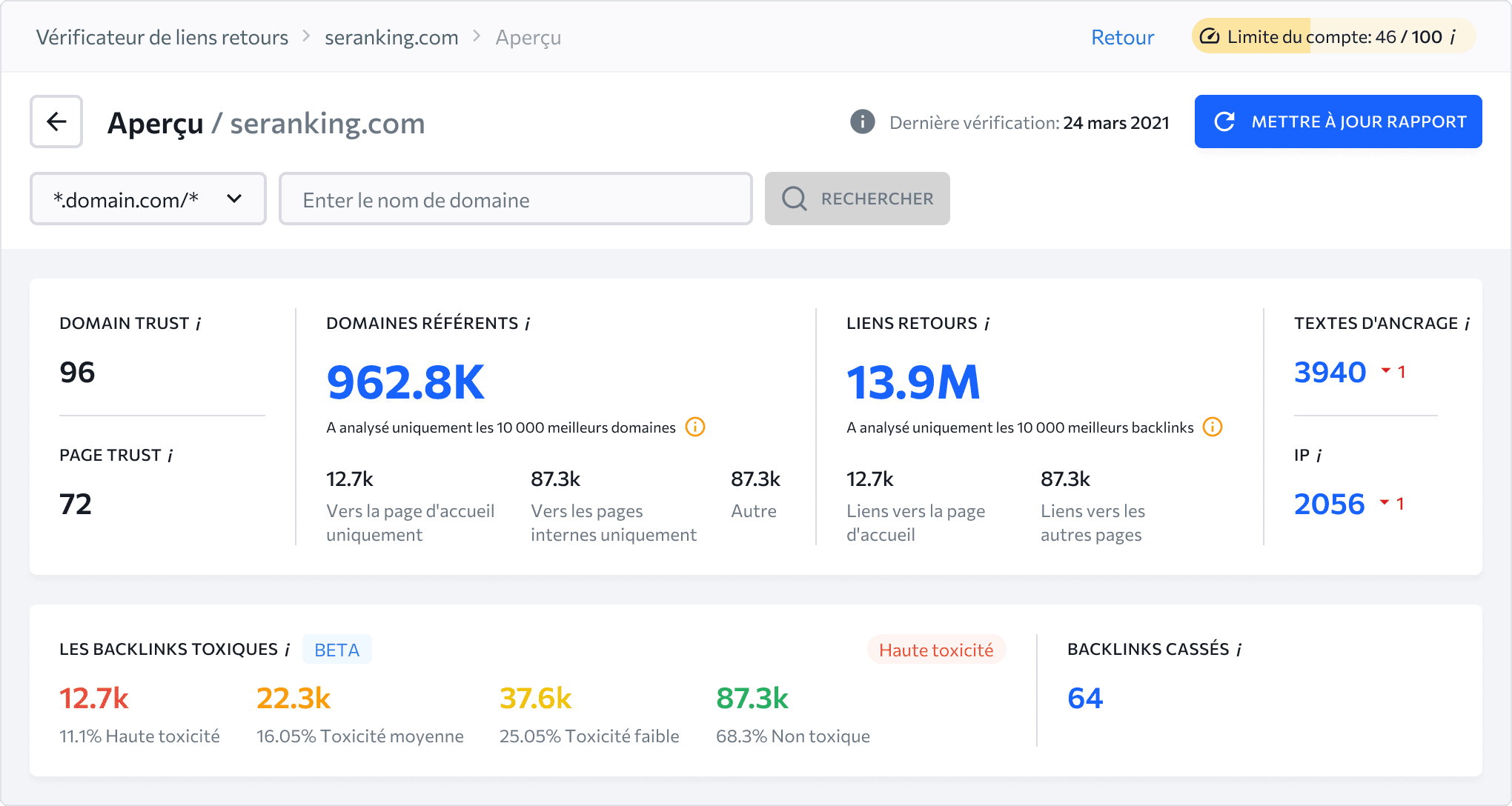This screenshot has width=1512, height=806.
Task: Click orange info circle after meilleurs domaines
Action: (x=695, y=427)
